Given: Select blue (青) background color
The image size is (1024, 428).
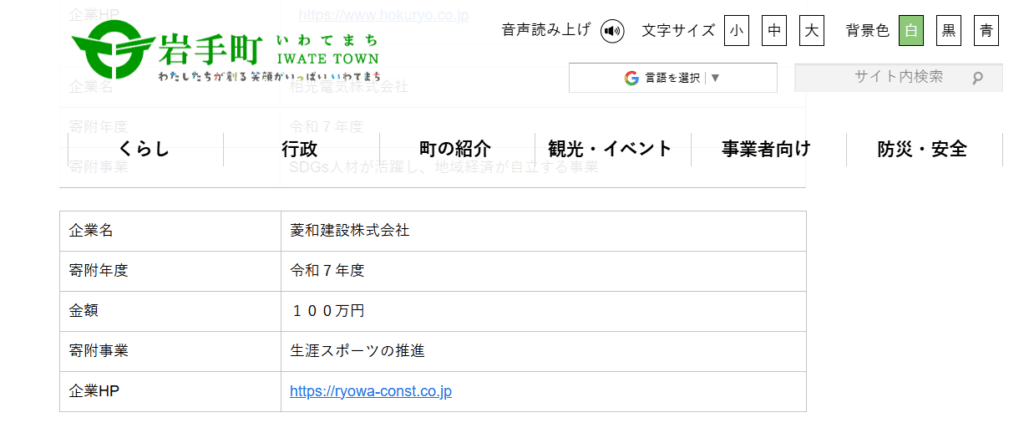Looking at the screenshot, I should click(986, 31).
